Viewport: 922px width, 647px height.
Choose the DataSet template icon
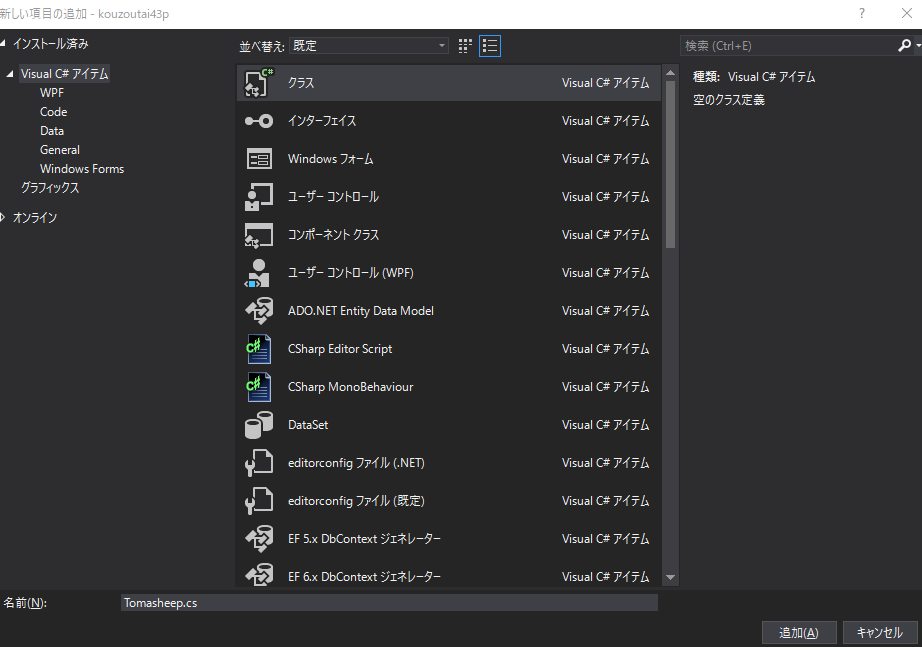259,425
